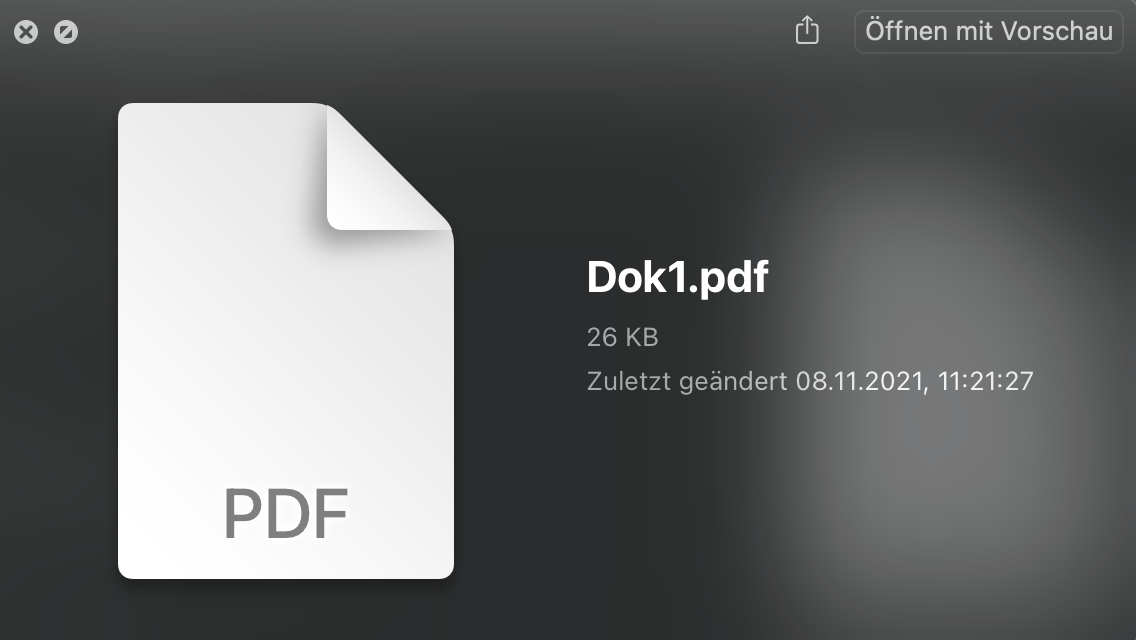The width and height of the screenshot is (1136, 640).
Task: Open the share menu icon
Action: tap(807, 31)
